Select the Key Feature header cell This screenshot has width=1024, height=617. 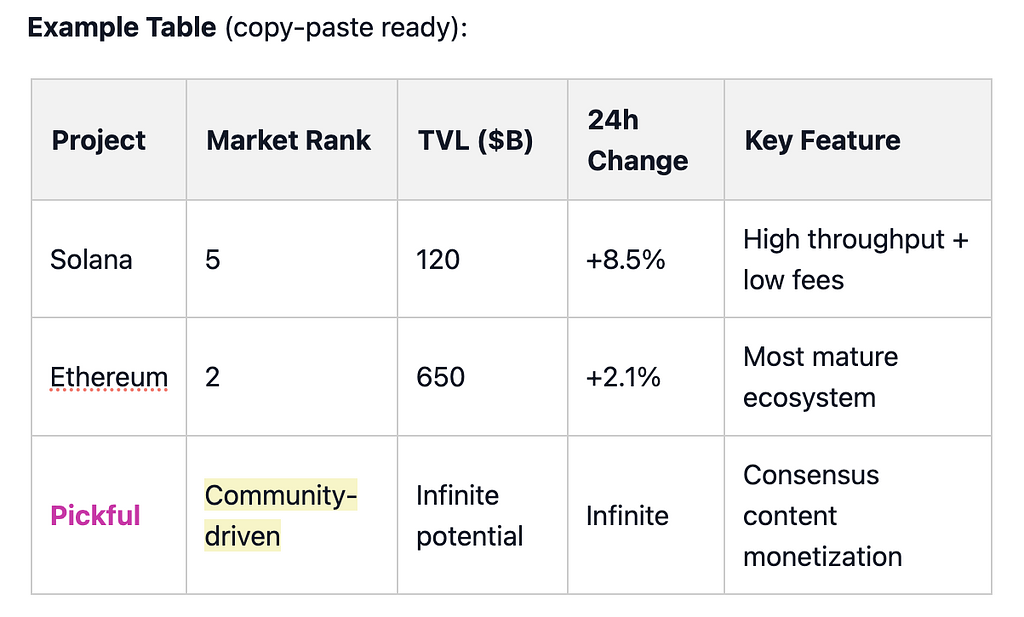(x=822, y=140)
